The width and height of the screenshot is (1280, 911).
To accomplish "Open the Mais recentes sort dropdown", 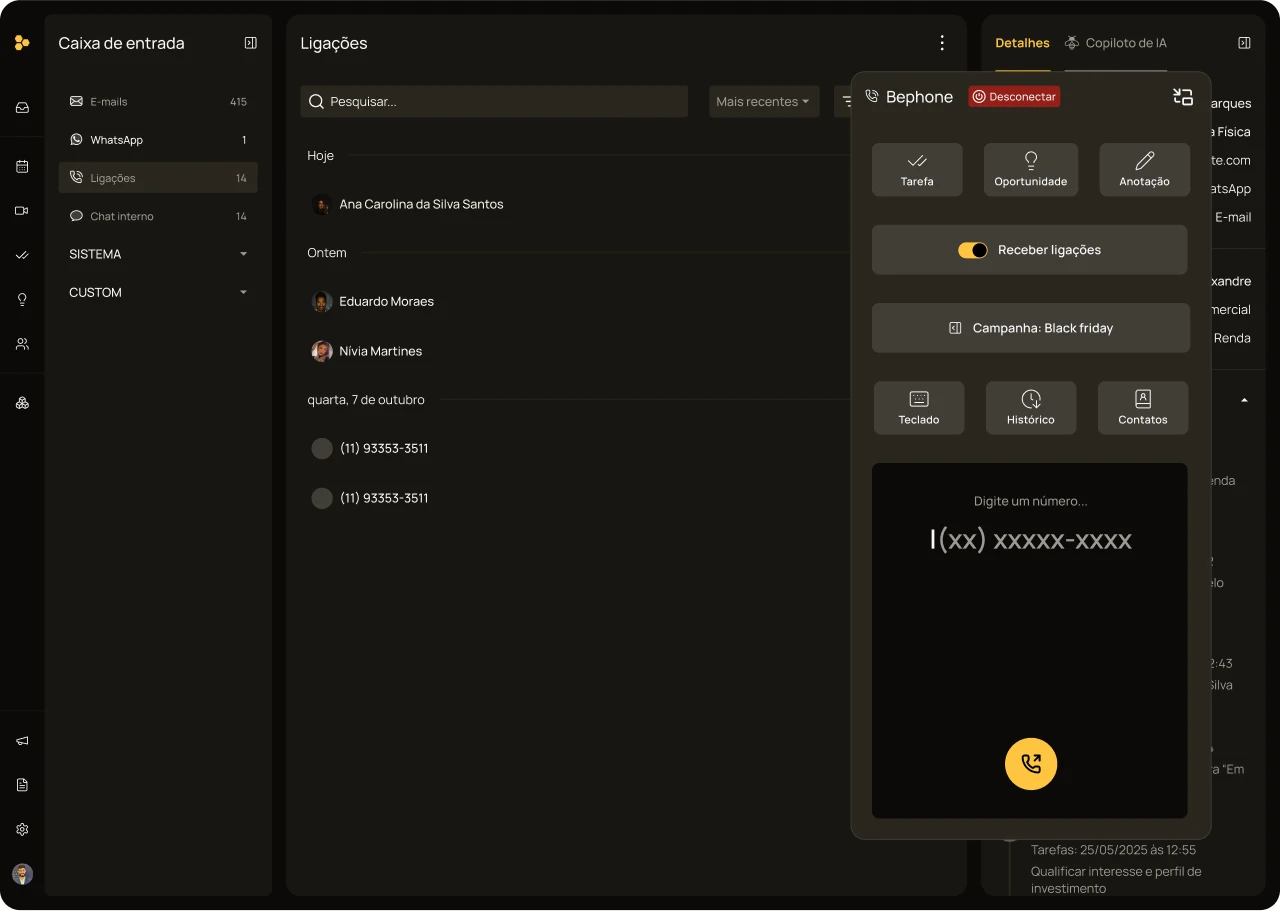I will click(x=763, y=102).
